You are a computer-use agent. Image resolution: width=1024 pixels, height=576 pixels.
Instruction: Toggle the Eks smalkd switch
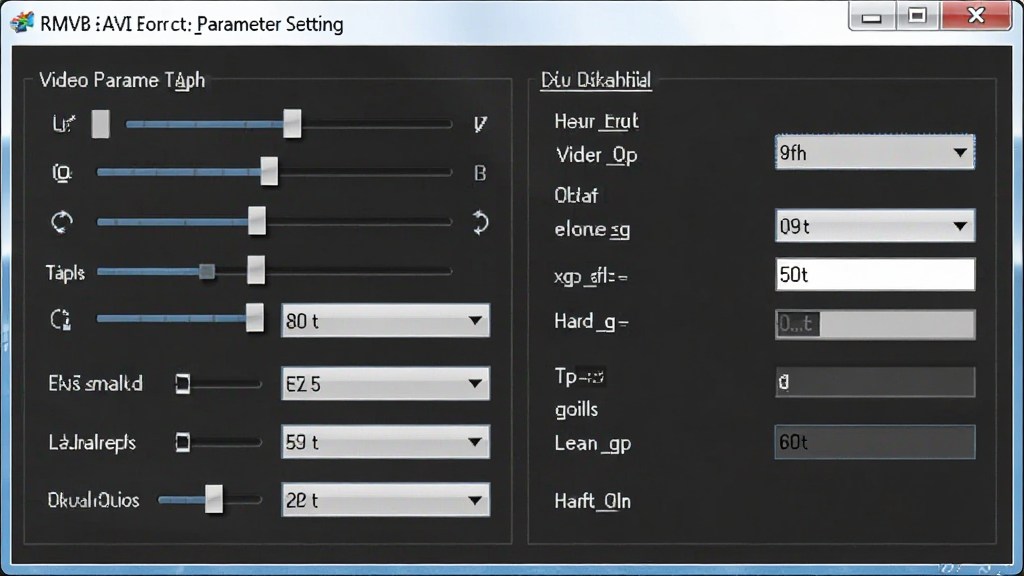(183, 384)
